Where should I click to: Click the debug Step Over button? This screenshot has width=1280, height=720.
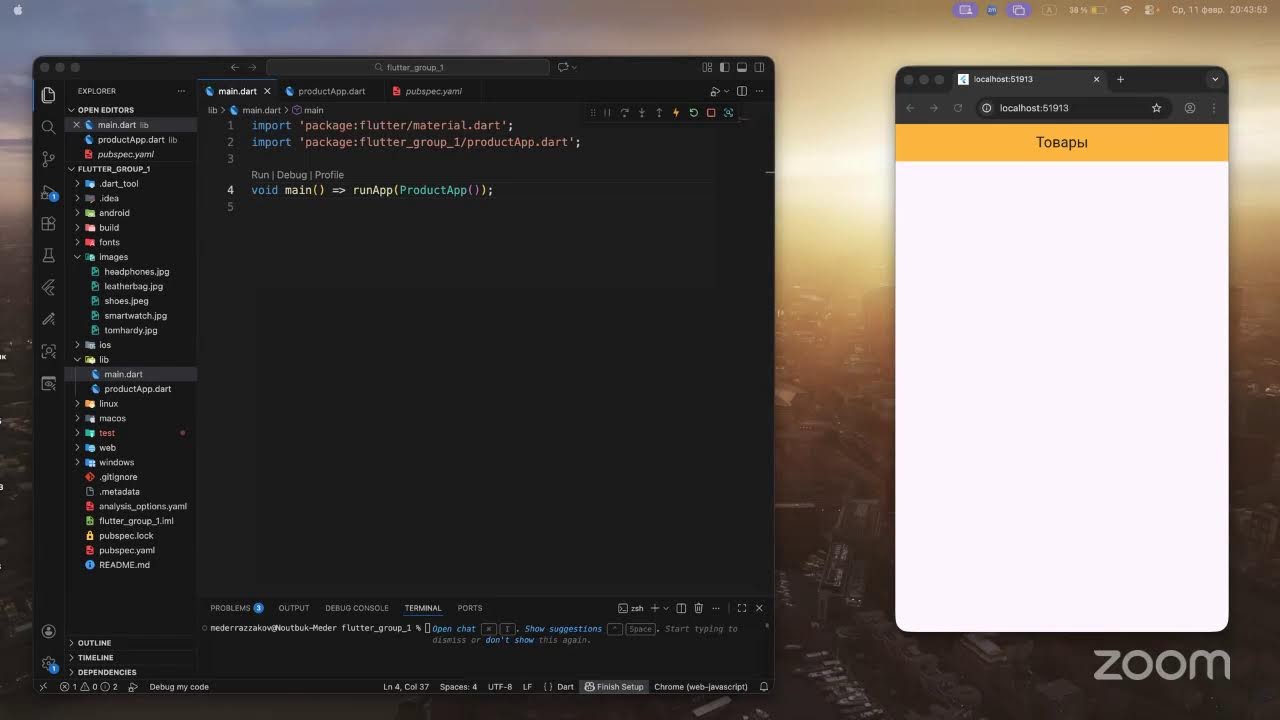[624, 113]
